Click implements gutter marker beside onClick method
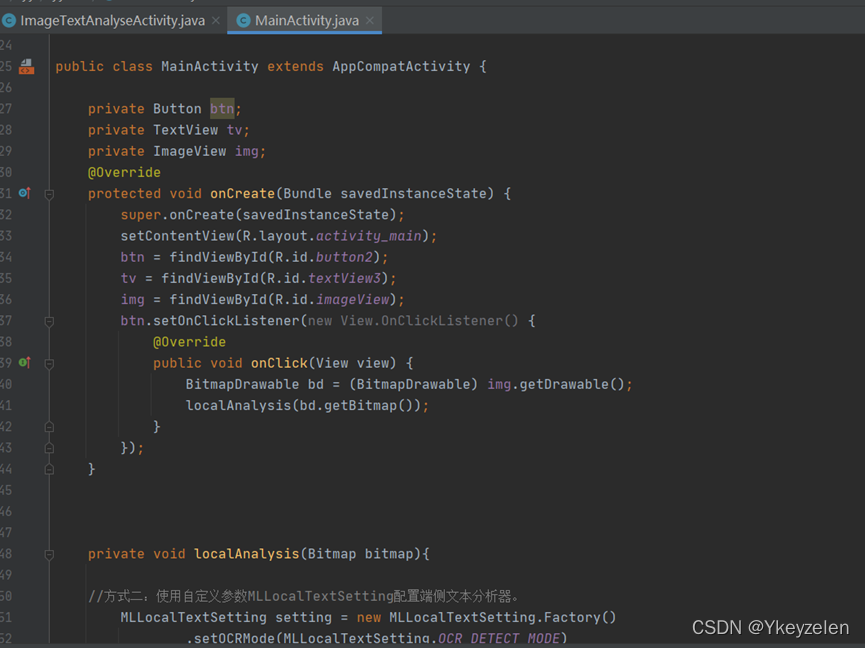Screen dimensions: 865x648 click(x=25, y=362)
